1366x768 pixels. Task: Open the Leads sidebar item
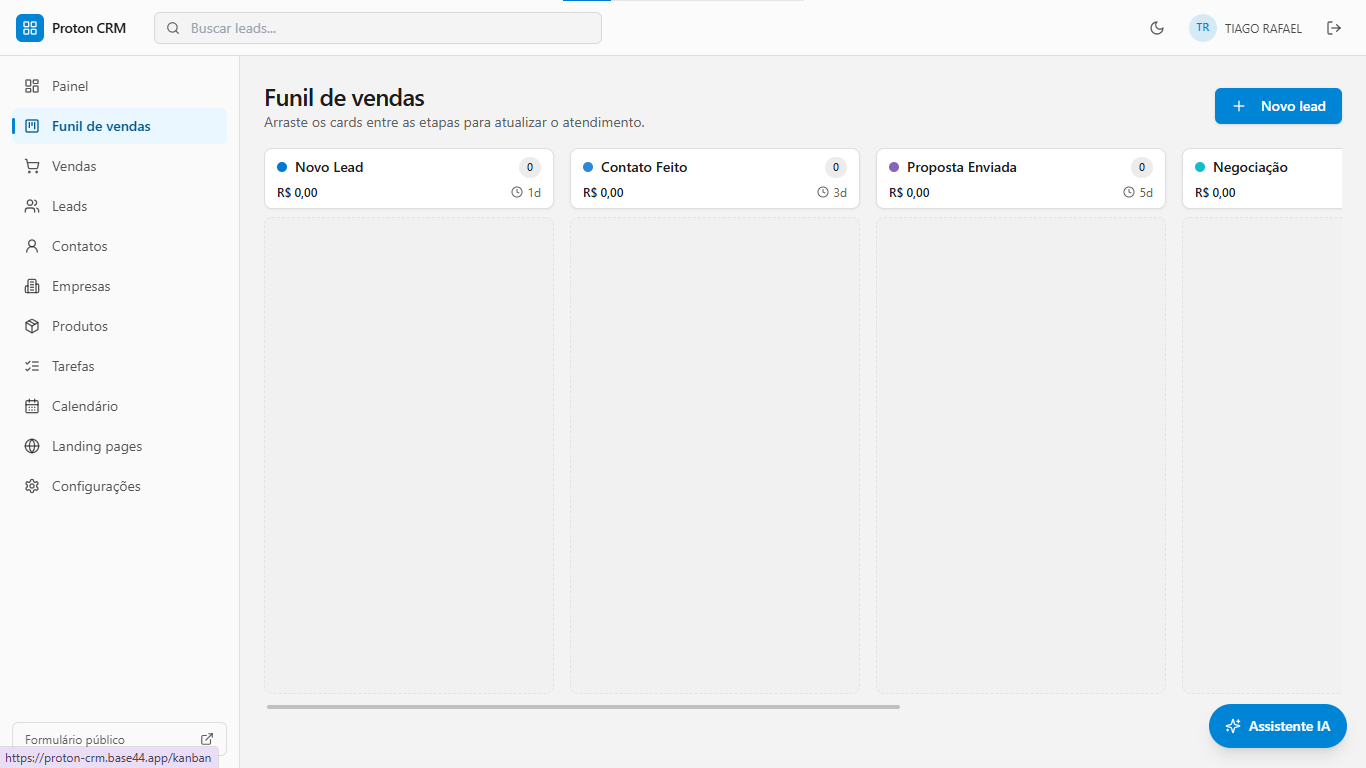click(119, 206)
